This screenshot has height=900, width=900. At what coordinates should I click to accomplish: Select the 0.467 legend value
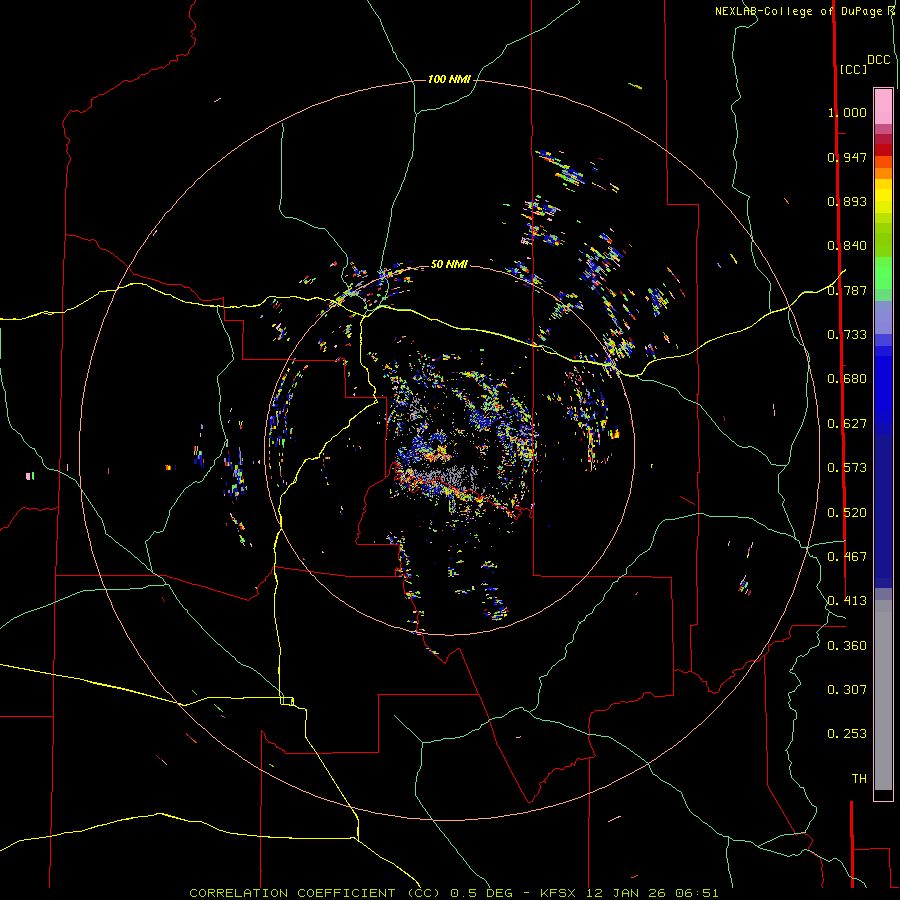click(x=847, y=557)
